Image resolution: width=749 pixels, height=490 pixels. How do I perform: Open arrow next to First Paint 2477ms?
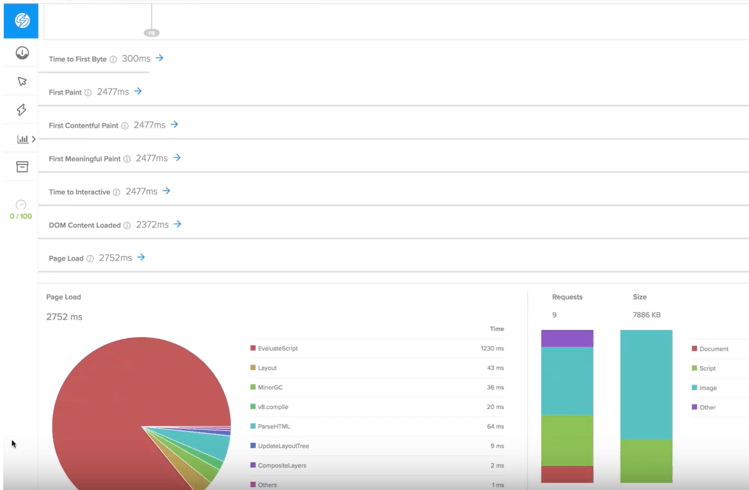coord(138,91)
